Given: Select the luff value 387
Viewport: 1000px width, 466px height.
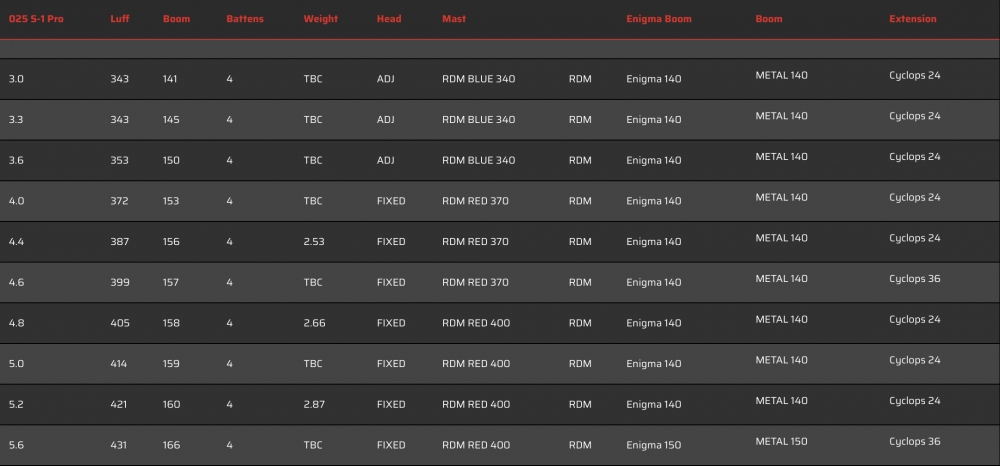Looking at the screenshot, I should pyautogui.click(x=119, y=242).
